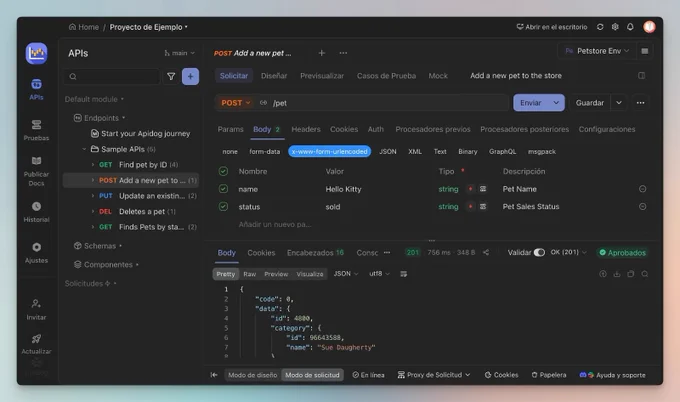Open settings gear in top bar
Screen dimensions: 680x402
[615, 27]
